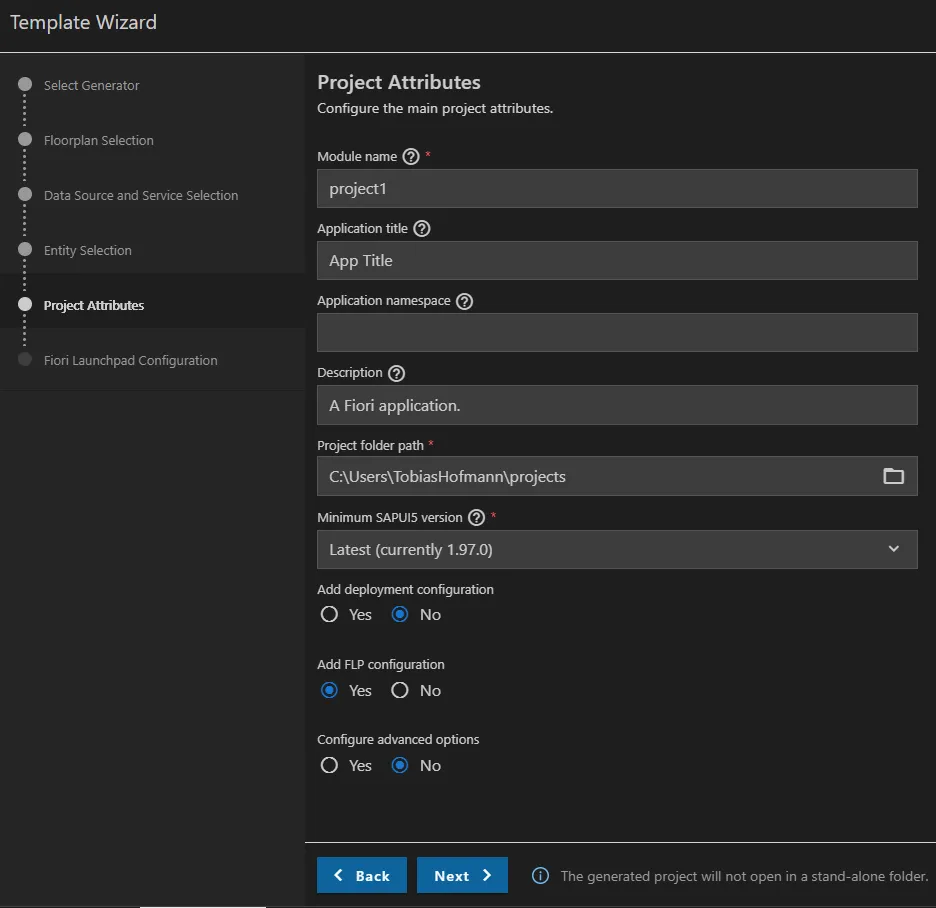Open the Application namespace help tooltip icon

click(x=464, y=301)
